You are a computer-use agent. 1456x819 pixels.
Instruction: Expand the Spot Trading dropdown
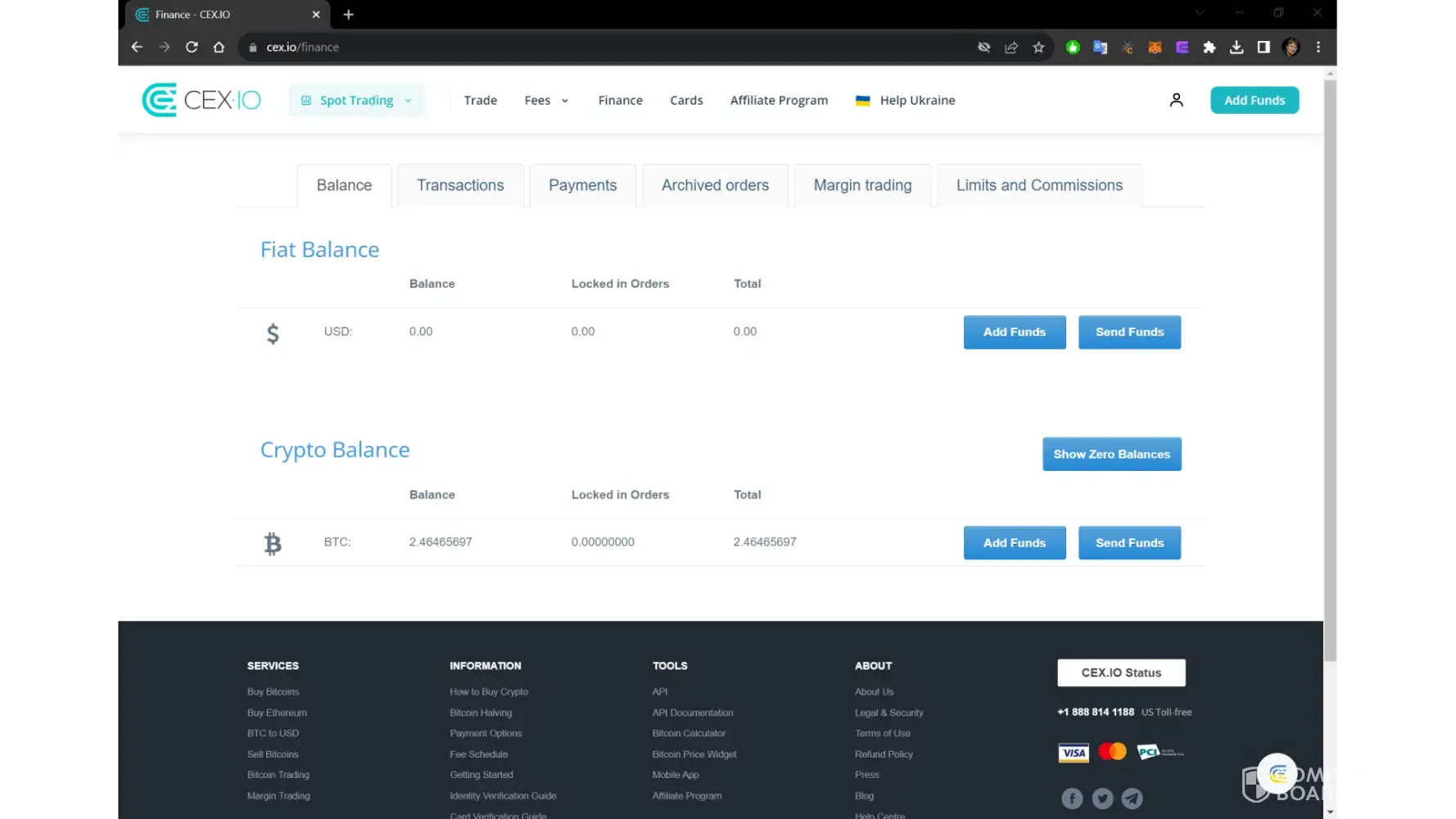(x=357, y=101)
